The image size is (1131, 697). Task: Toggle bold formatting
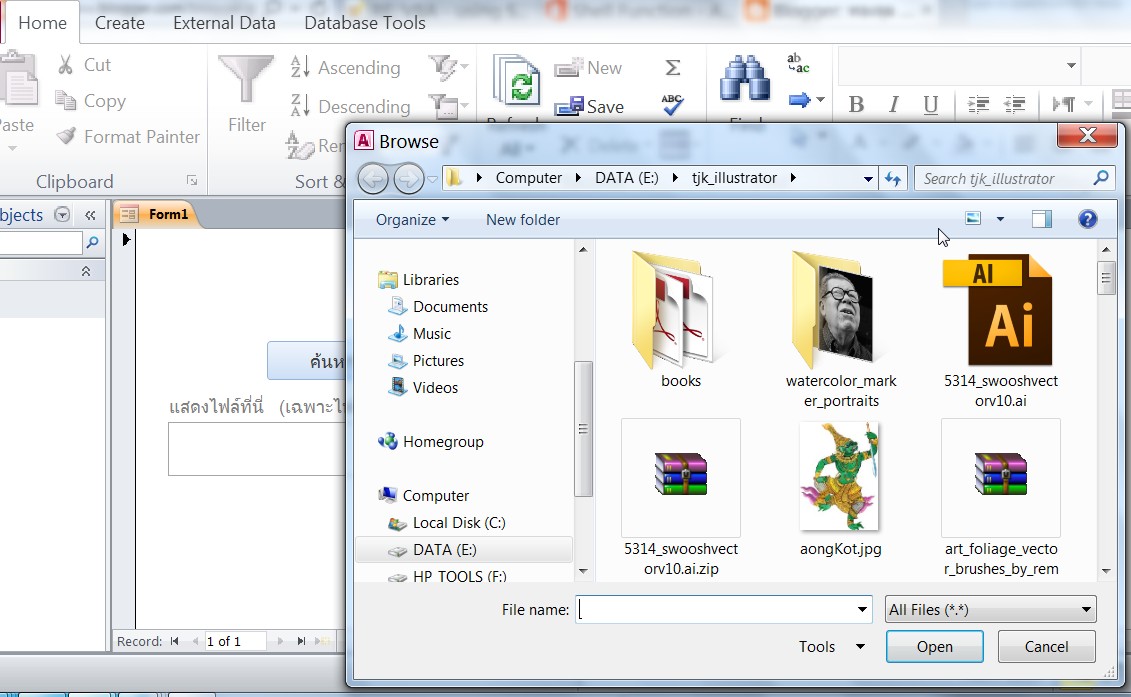[x=855, y=104]
